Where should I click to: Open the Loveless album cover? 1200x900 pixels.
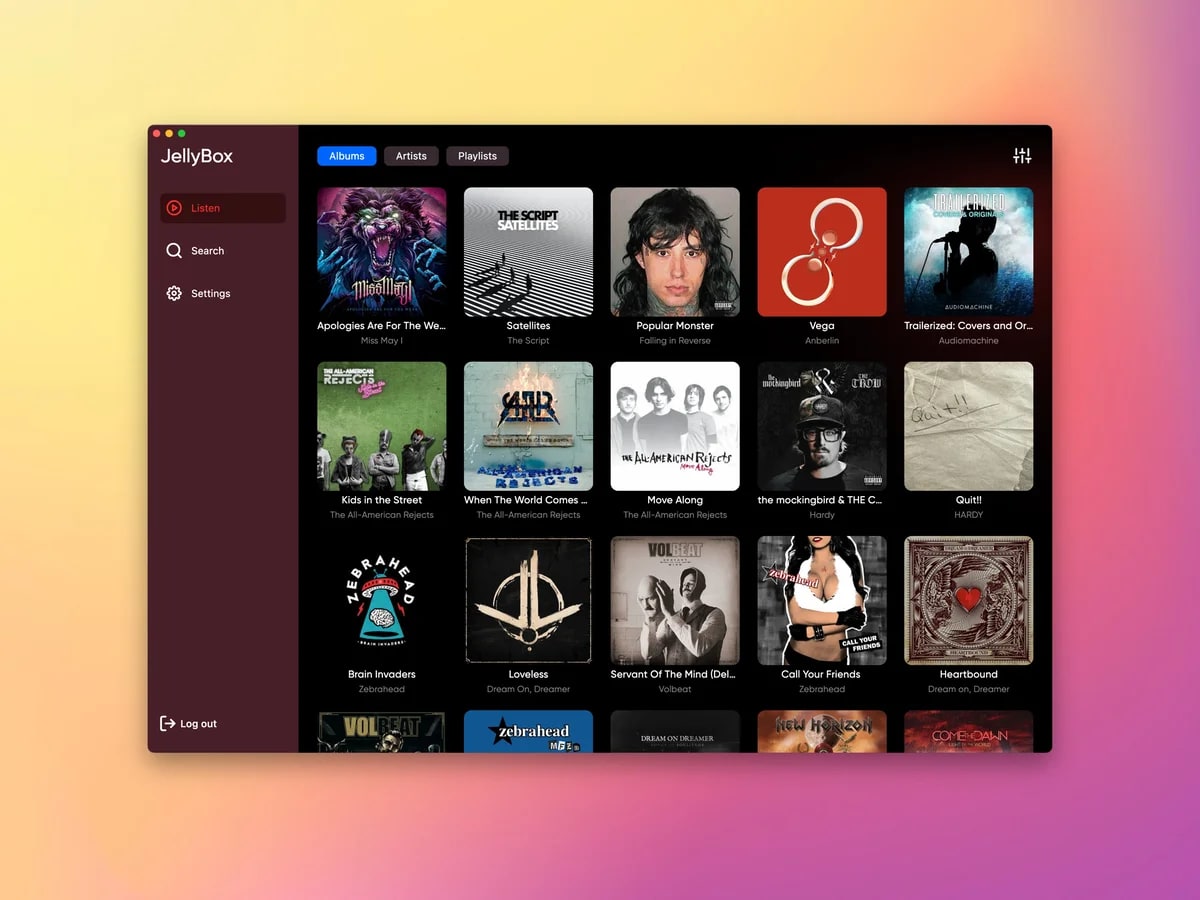[x=528, y=601]
